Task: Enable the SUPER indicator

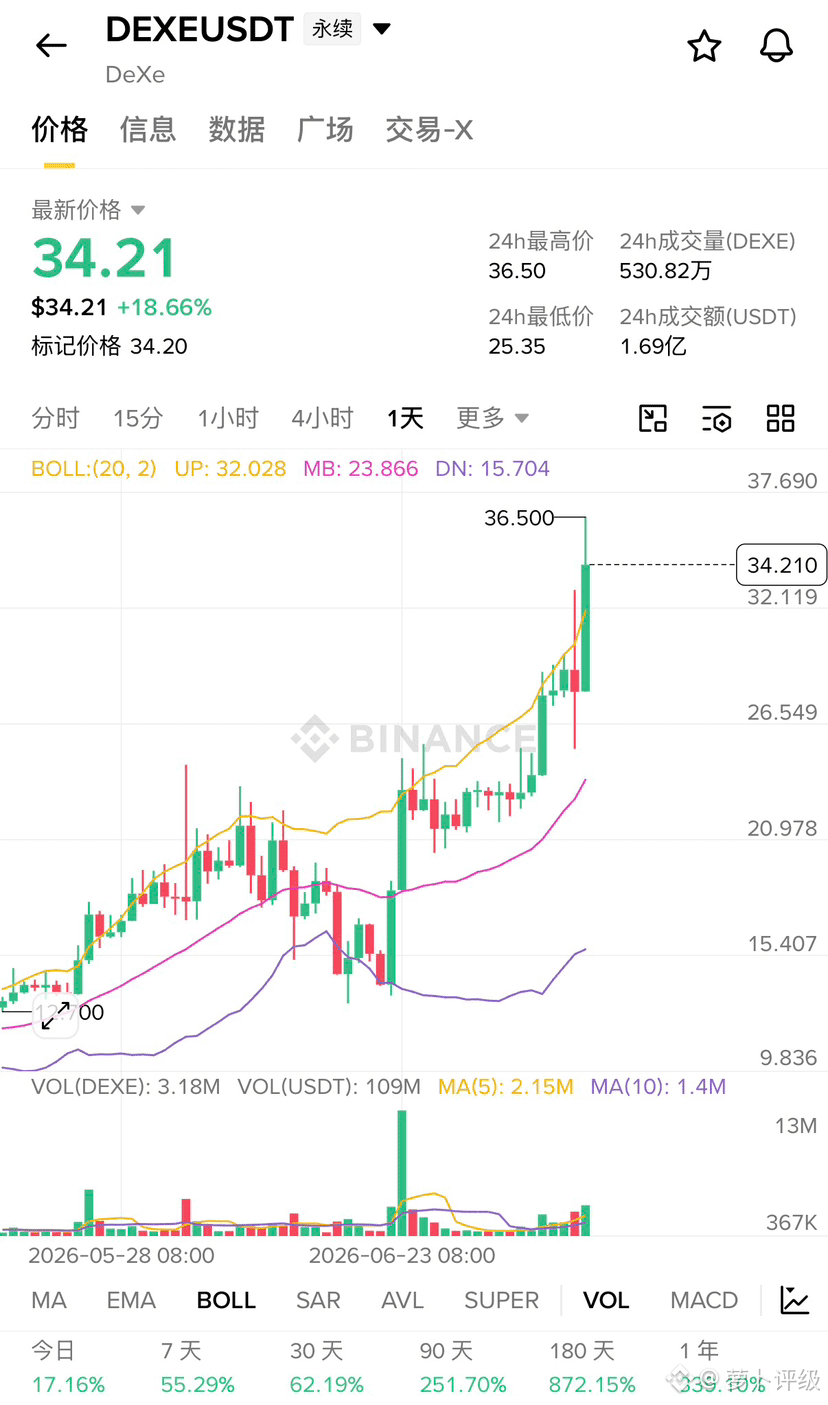Action: tap(501, 1300)
